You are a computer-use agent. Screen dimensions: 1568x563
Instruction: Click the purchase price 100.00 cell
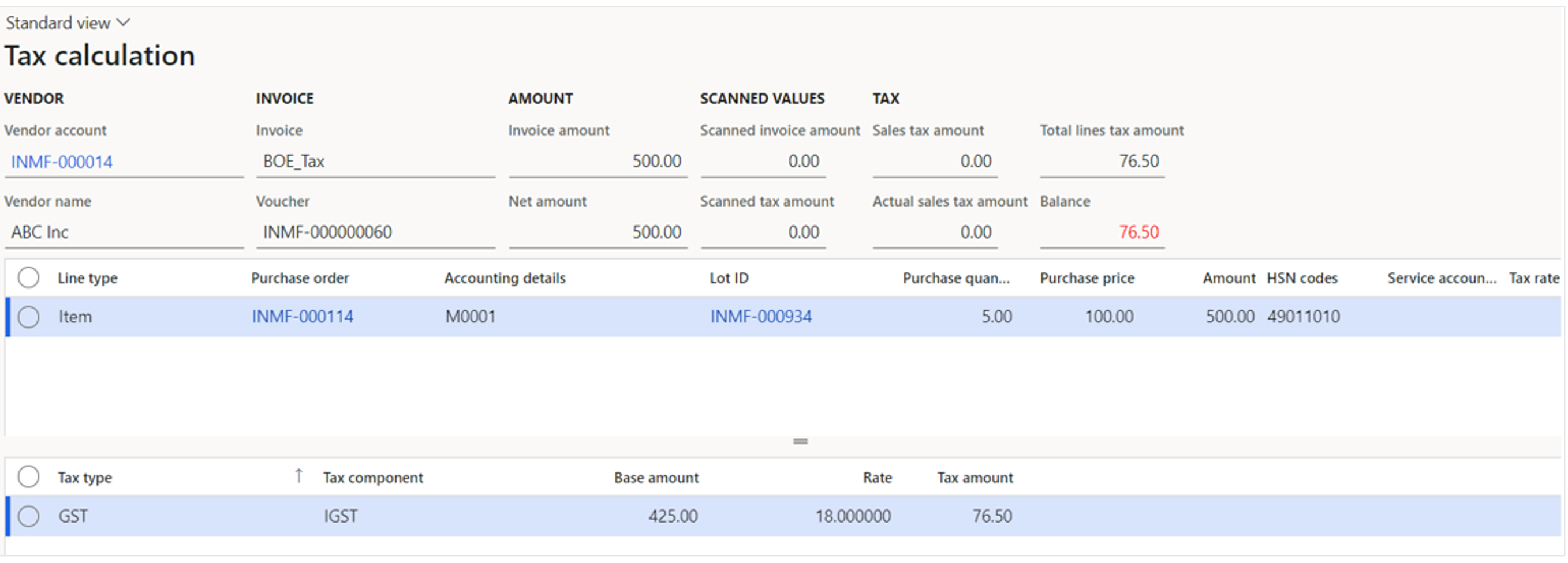(x=1109, y=317)
